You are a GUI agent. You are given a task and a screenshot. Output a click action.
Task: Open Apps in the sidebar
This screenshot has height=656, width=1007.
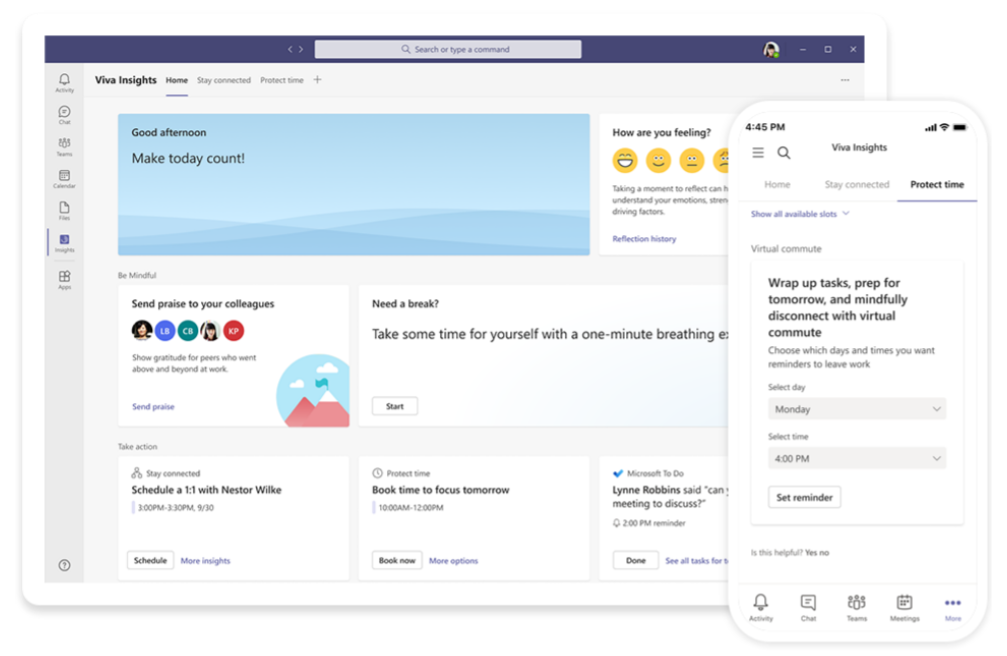(x=64, y=280)
